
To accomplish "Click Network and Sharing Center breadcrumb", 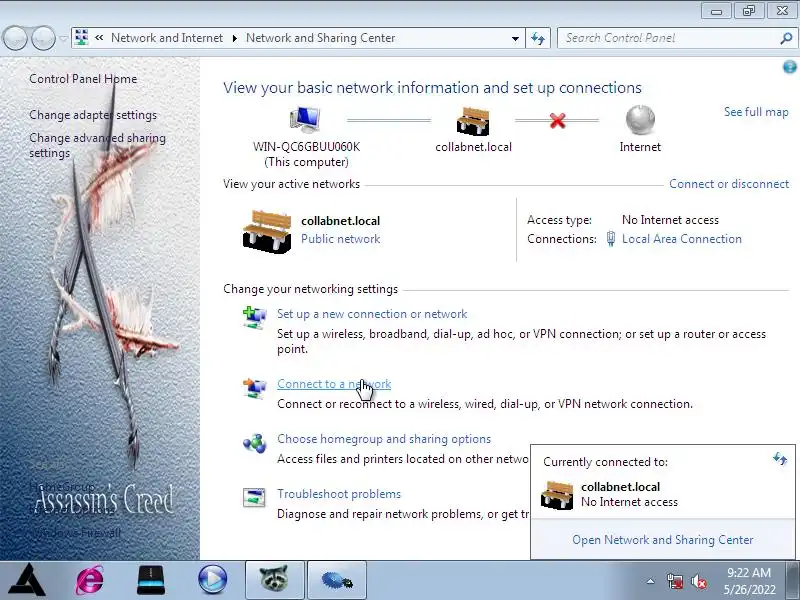I will pos(320,38).
